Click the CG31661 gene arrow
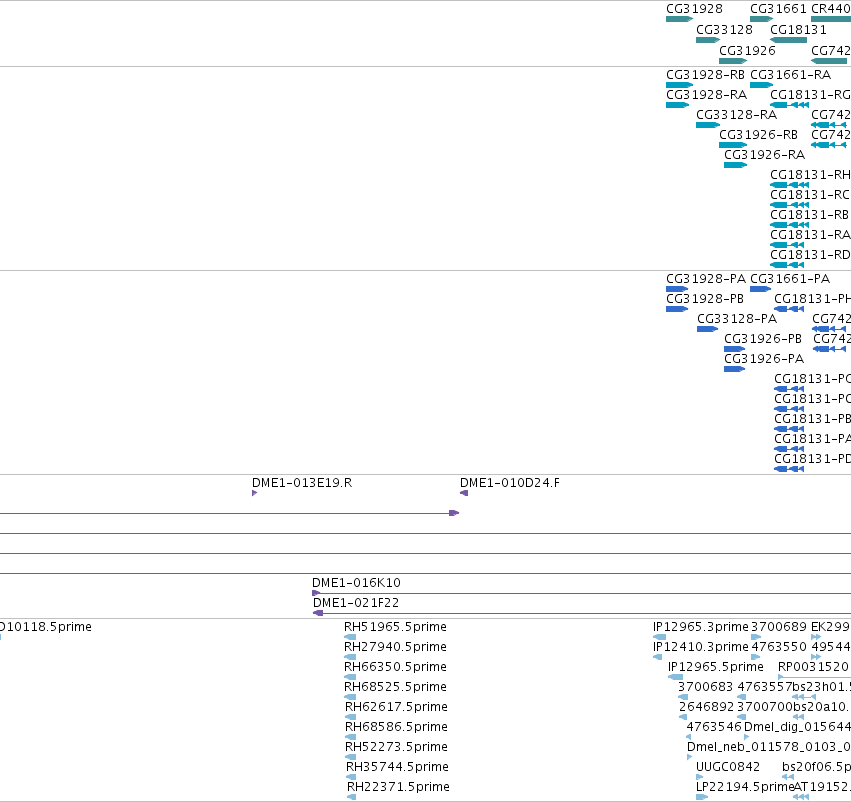 761,19
